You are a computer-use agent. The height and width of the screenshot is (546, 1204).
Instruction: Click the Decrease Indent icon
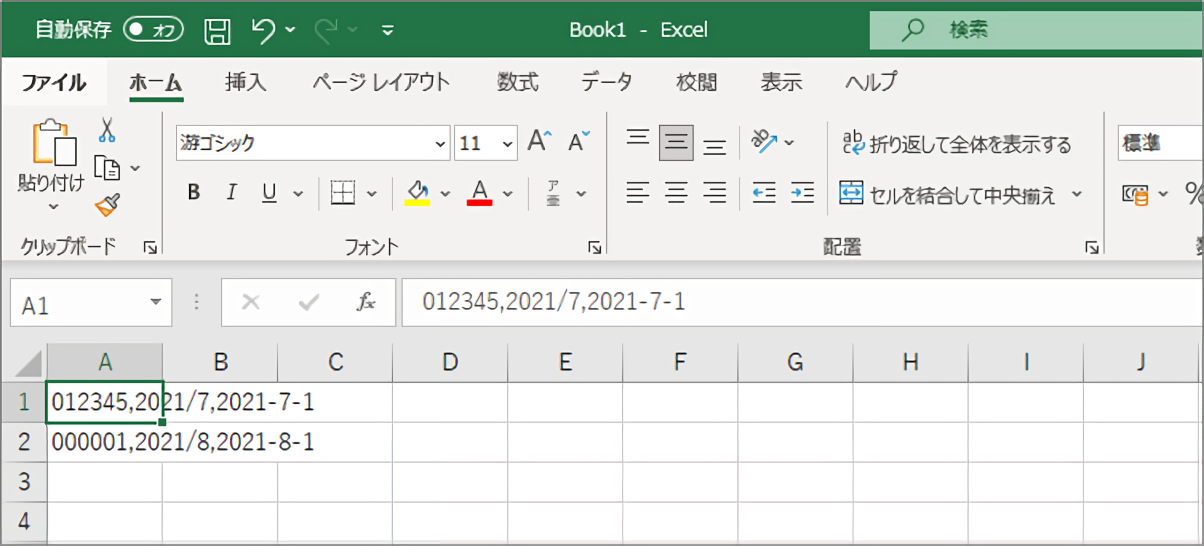pos(764,193)
